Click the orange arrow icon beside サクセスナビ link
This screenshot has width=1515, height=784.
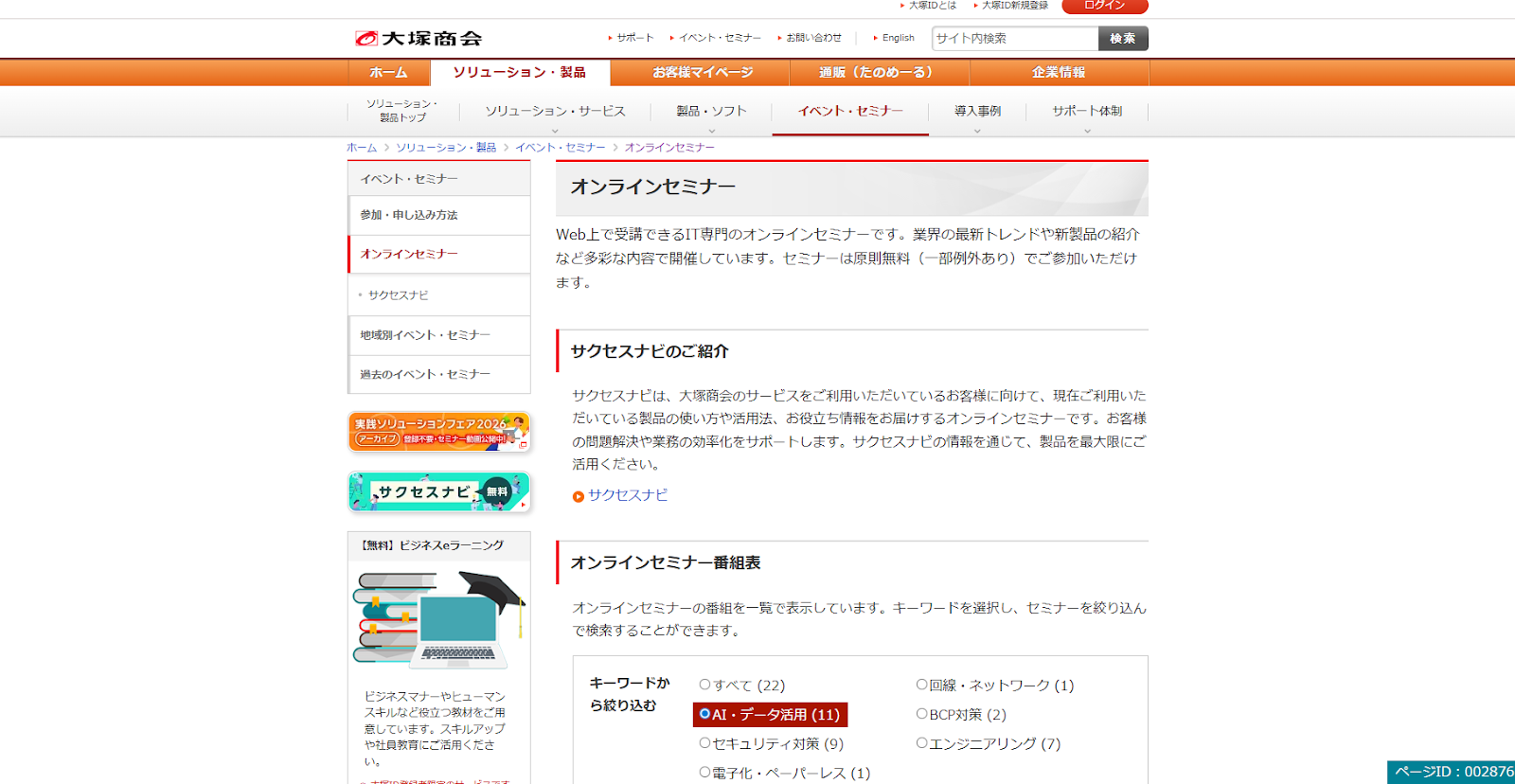pos(578,496)
